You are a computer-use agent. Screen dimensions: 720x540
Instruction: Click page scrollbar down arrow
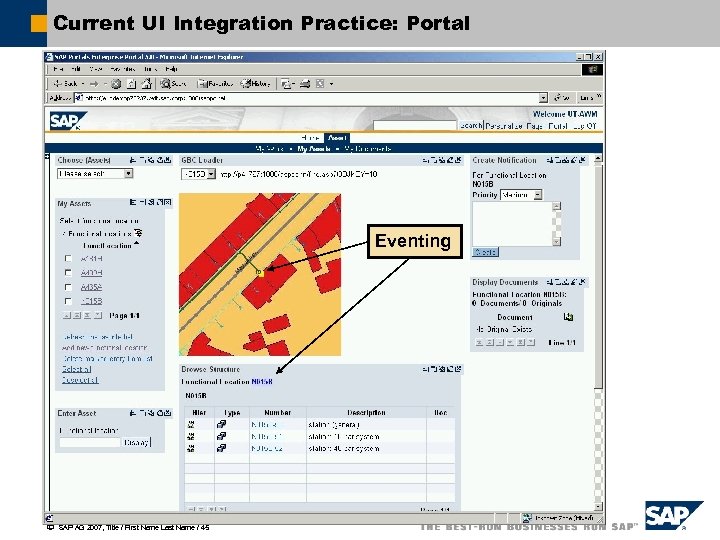pyautogui.click(x=598, y=506)
